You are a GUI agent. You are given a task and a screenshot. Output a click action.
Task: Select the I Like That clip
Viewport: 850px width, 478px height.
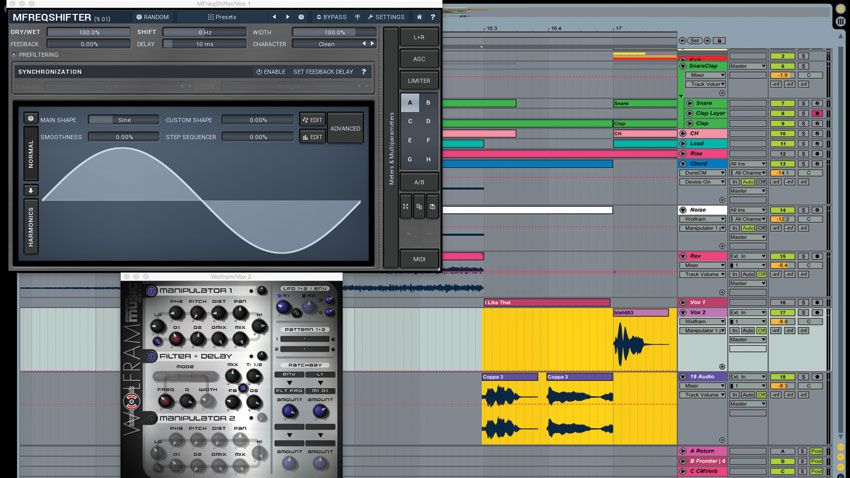(x=547, y=302)
